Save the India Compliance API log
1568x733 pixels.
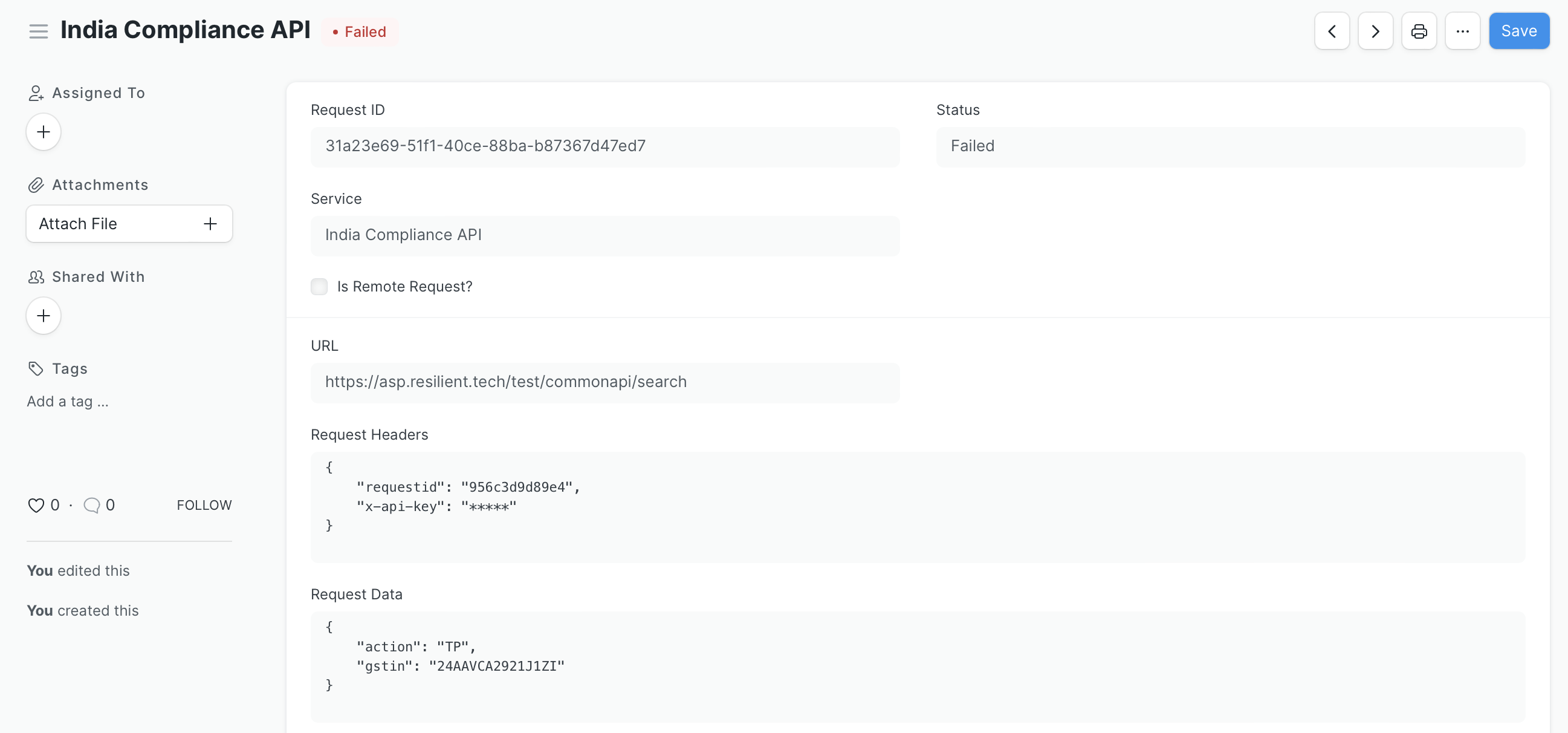tap(1518, 30)
